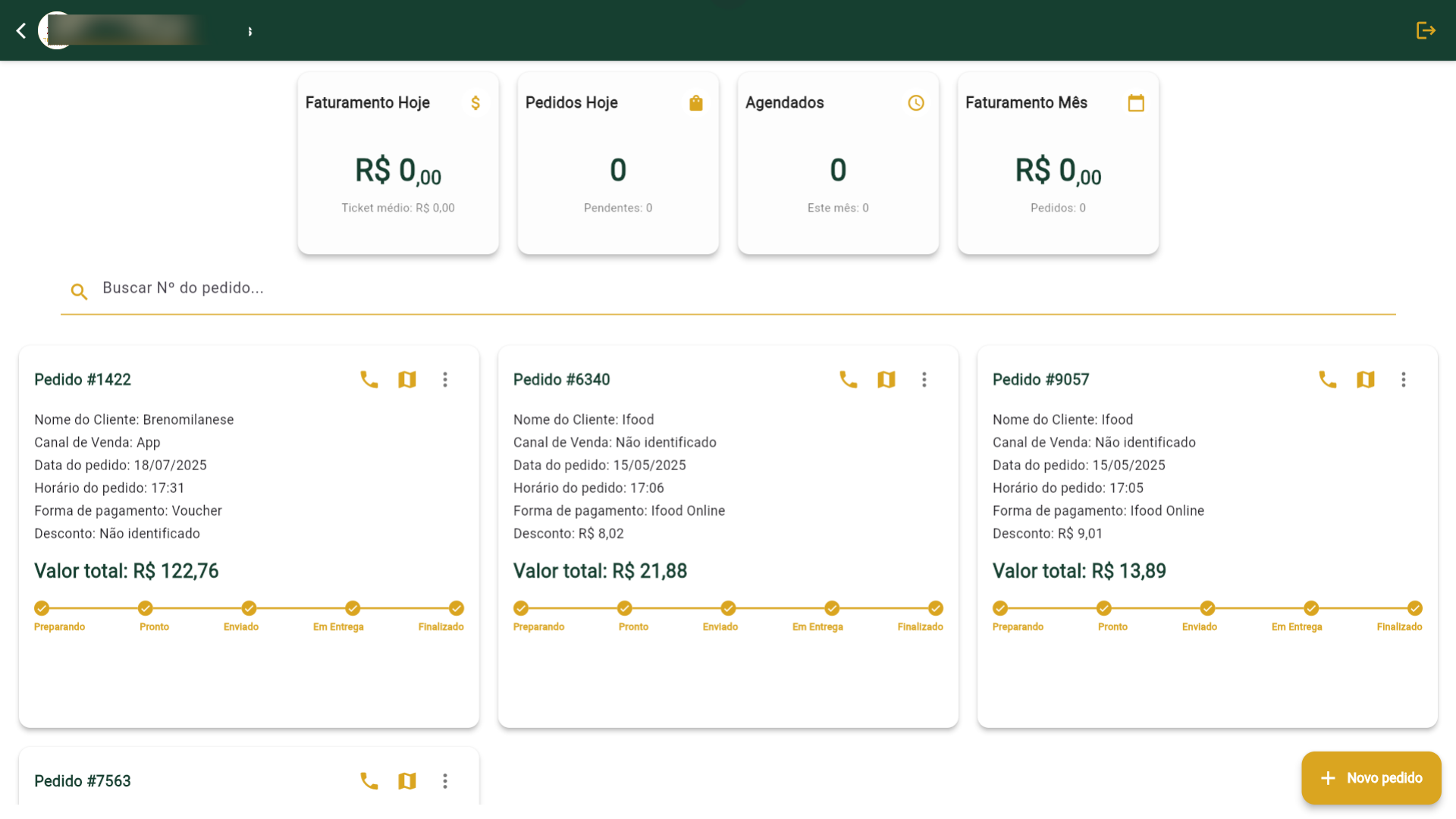Toggle 'Pronto' status checkmark on Pedido #6340
The image size is (1456, 819).
pyautogui.click(x=624, y=608)
